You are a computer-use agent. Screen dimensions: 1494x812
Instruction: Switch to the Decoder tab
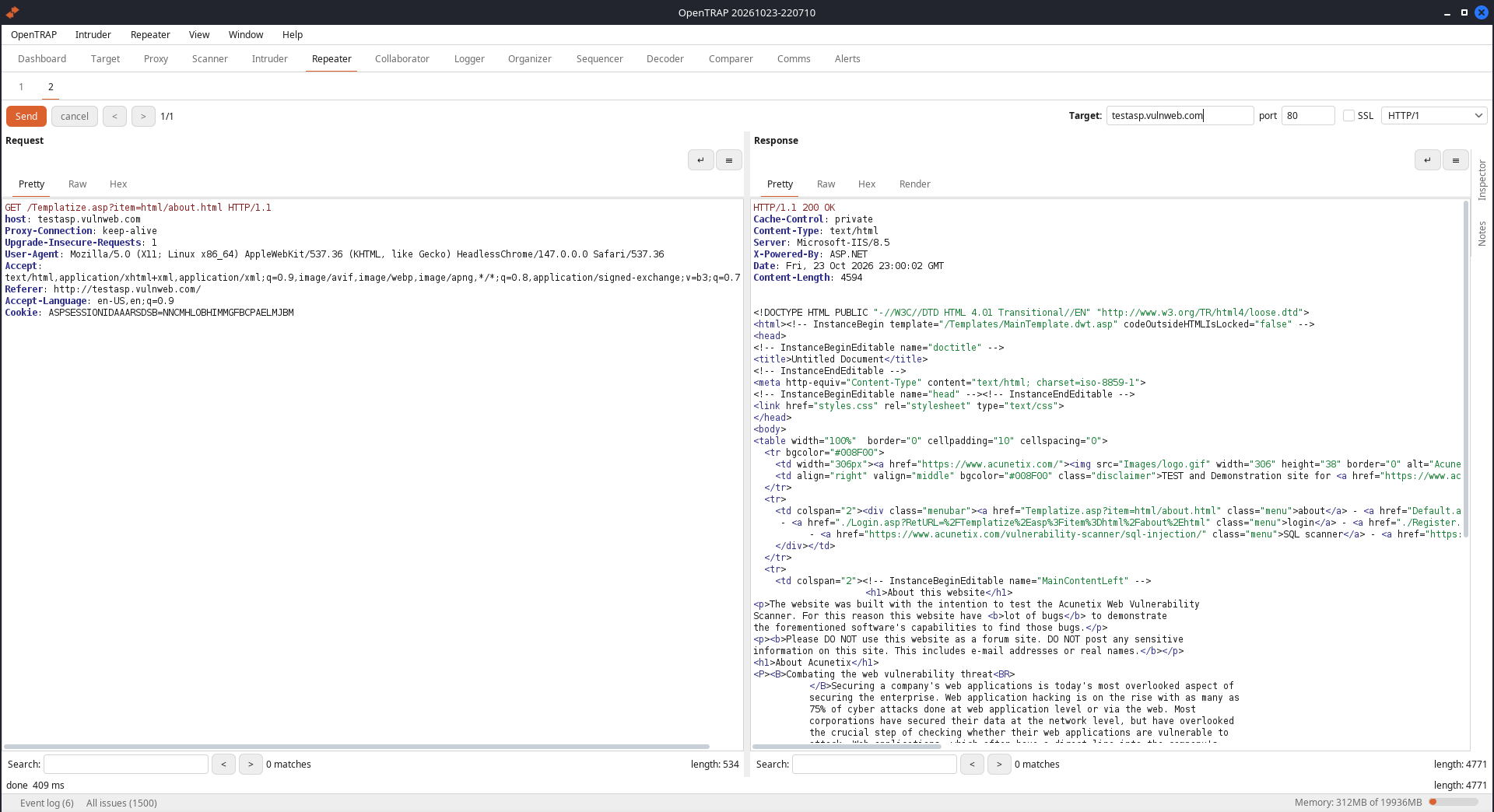[x=665, y=59]
